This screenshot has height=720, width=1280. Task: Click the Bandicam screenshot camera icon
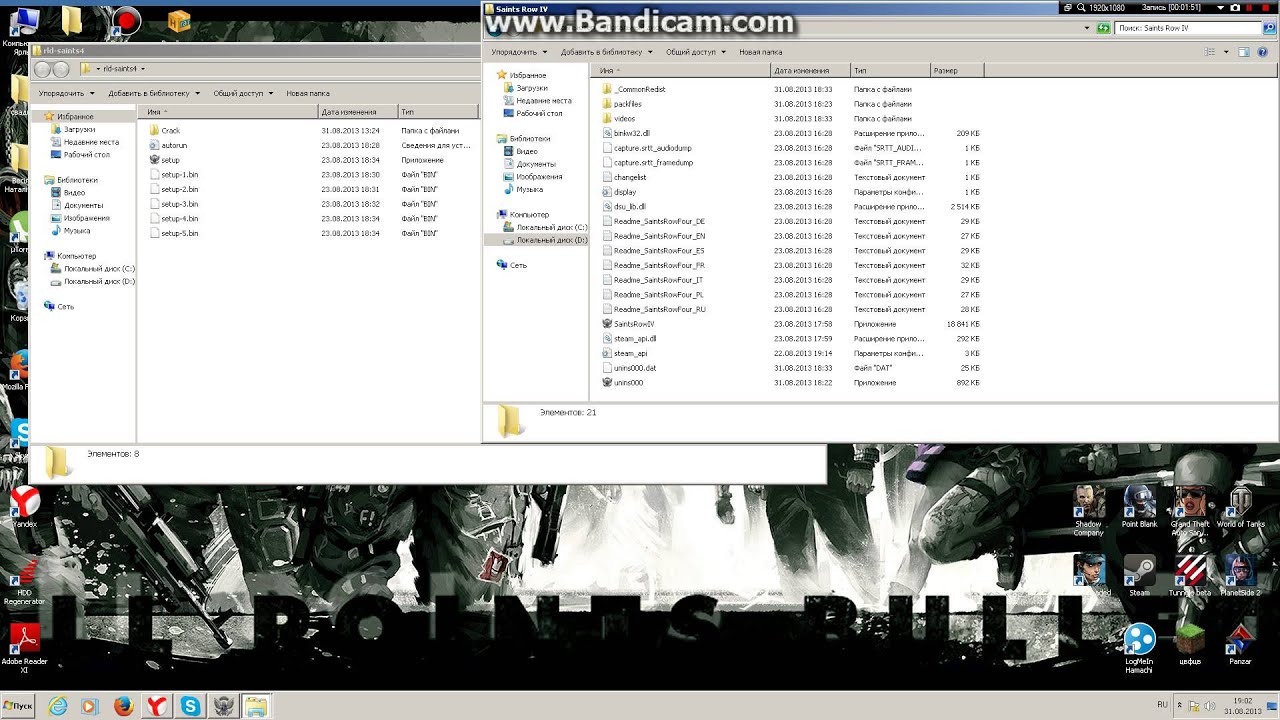pos(1235,7)
